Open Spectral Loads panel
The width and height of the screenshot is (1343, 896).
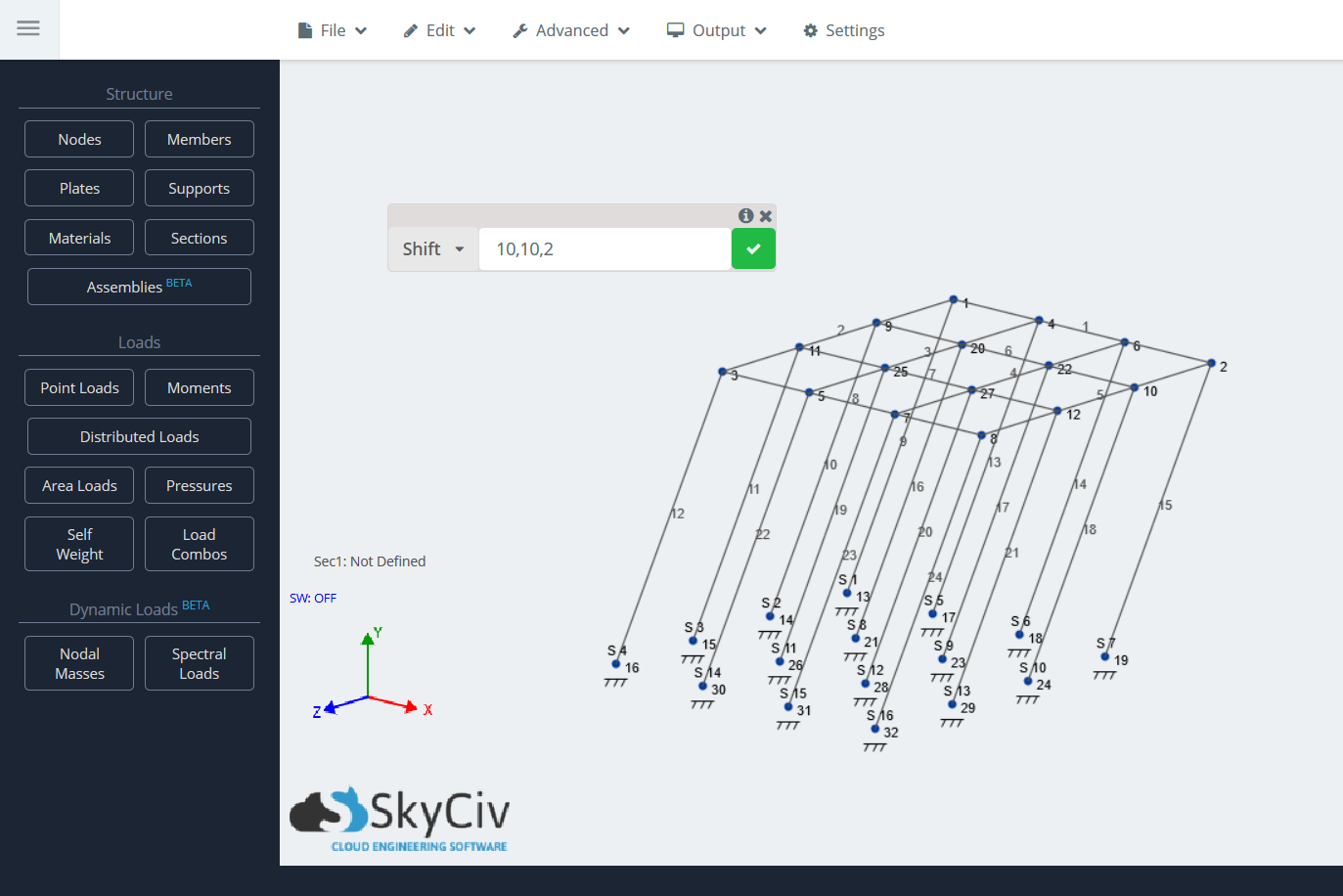point(200,663)
